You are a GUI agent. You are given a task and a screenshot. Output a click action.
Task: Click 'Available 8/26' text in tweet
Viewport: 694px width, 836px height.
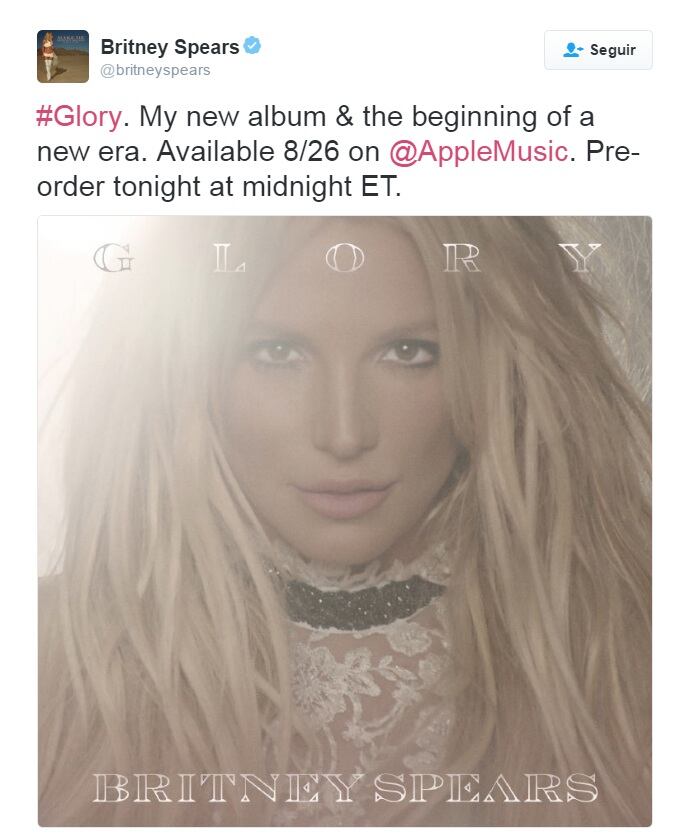coord(247,151)
